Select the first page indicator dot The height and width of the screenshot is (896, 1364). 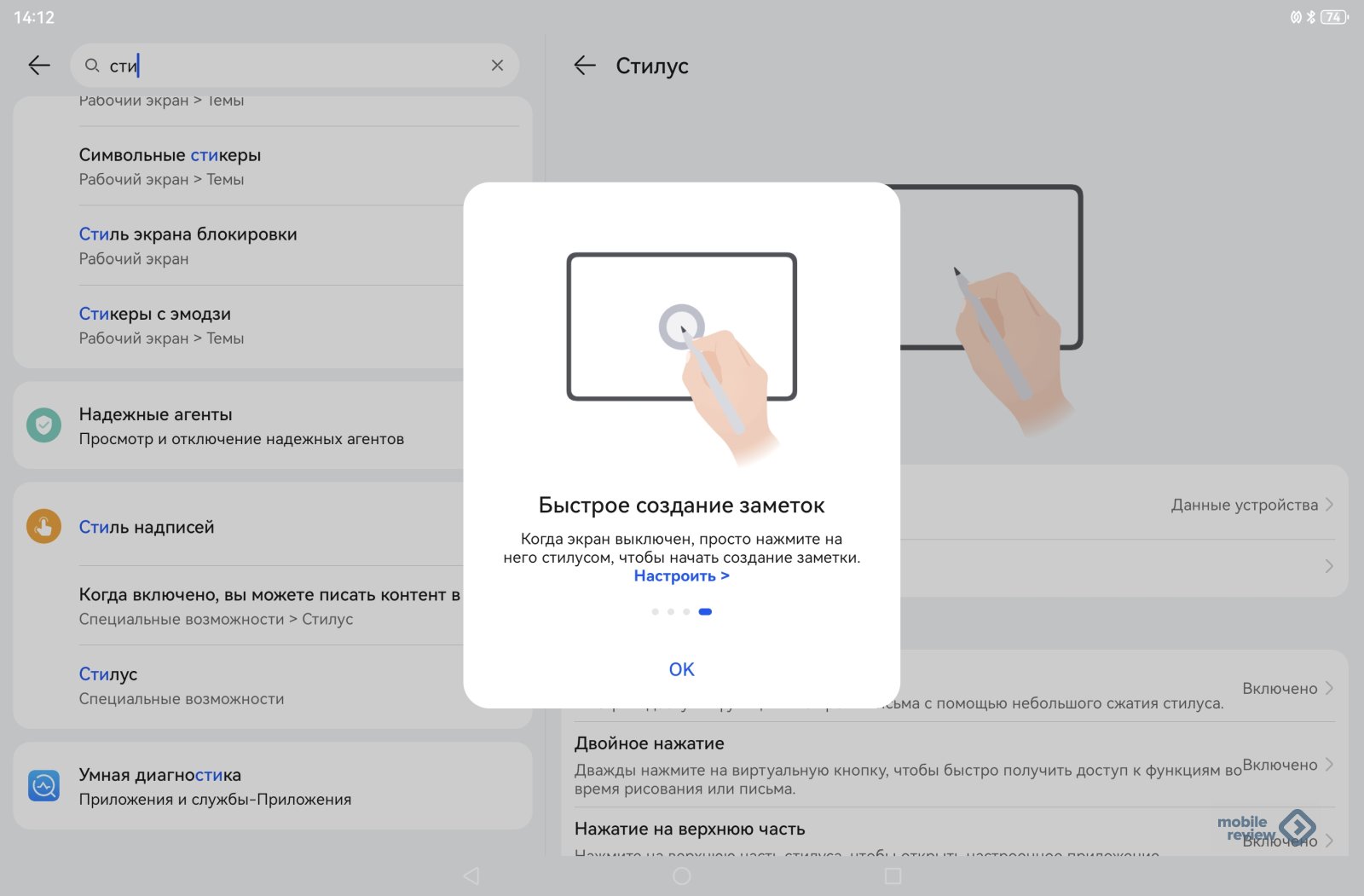tap(655, 612)
